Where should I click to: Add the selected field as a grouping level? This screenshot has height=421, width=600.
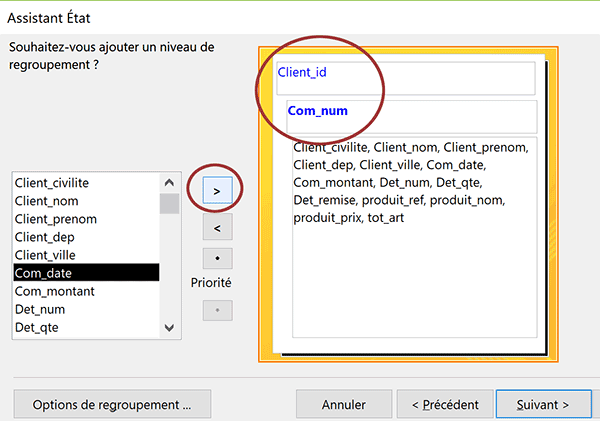coord(217,190)
